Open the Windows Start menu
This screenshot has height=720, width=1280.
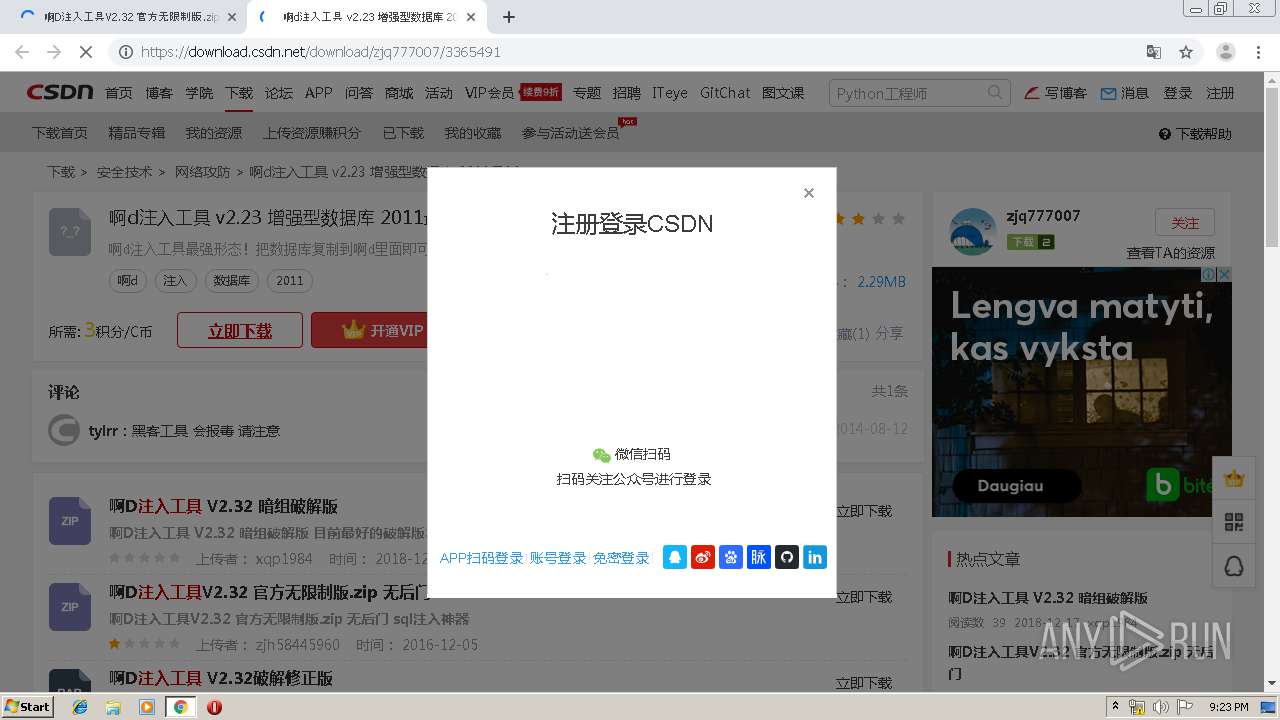point(28,706)
